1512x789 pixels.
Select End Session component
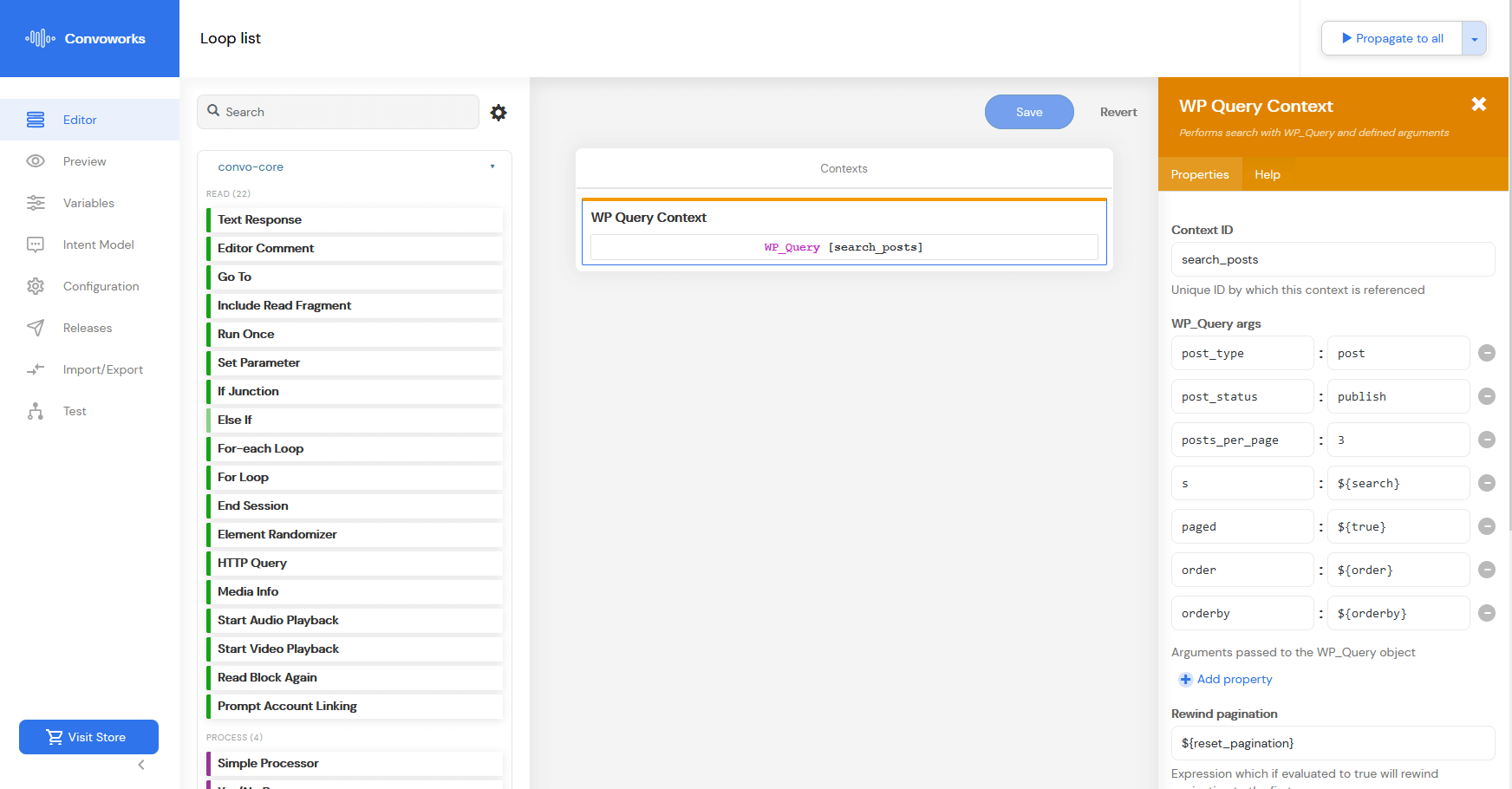tap(355, 505)
